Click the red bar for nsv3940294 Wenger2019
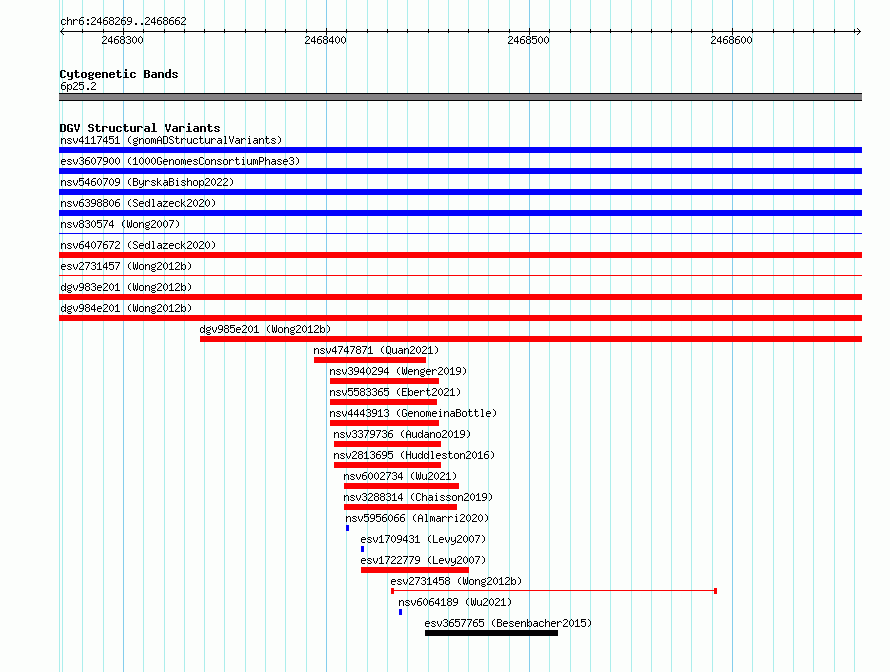 pos(384,381)
